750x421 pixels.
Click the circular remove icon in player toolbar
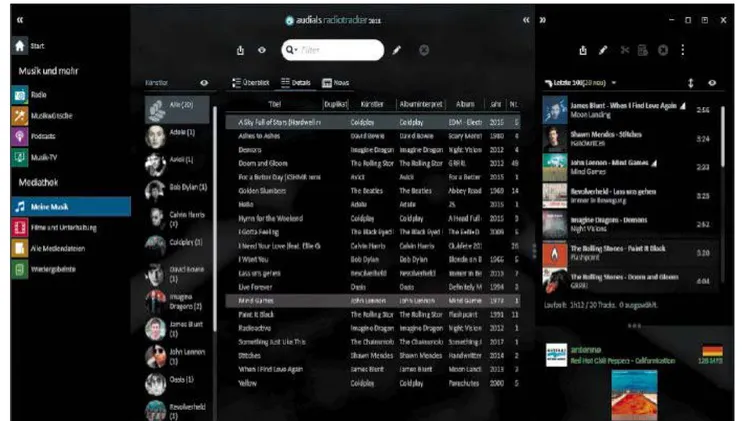click(x=663, y=50)
